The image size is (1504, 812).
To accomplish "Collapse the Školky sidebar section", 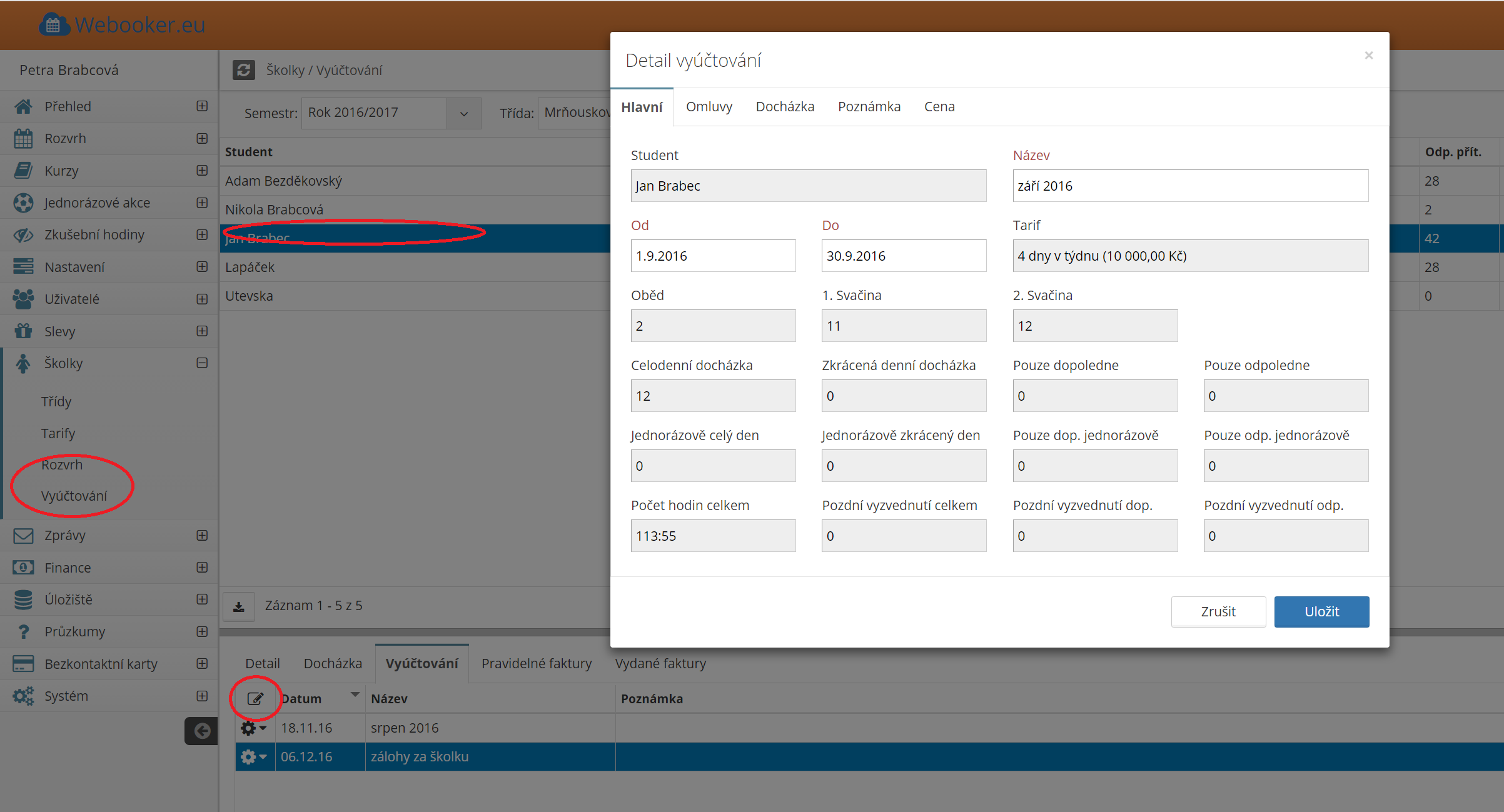I will coord(202,363).
